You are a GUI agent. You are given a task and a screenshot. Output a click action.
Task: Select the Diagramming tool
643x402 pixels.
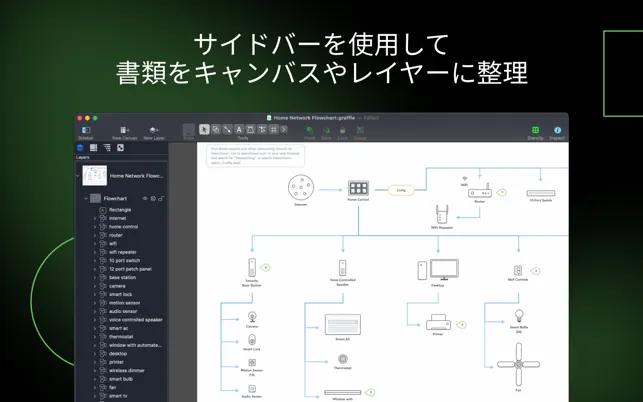pos(262,130)
